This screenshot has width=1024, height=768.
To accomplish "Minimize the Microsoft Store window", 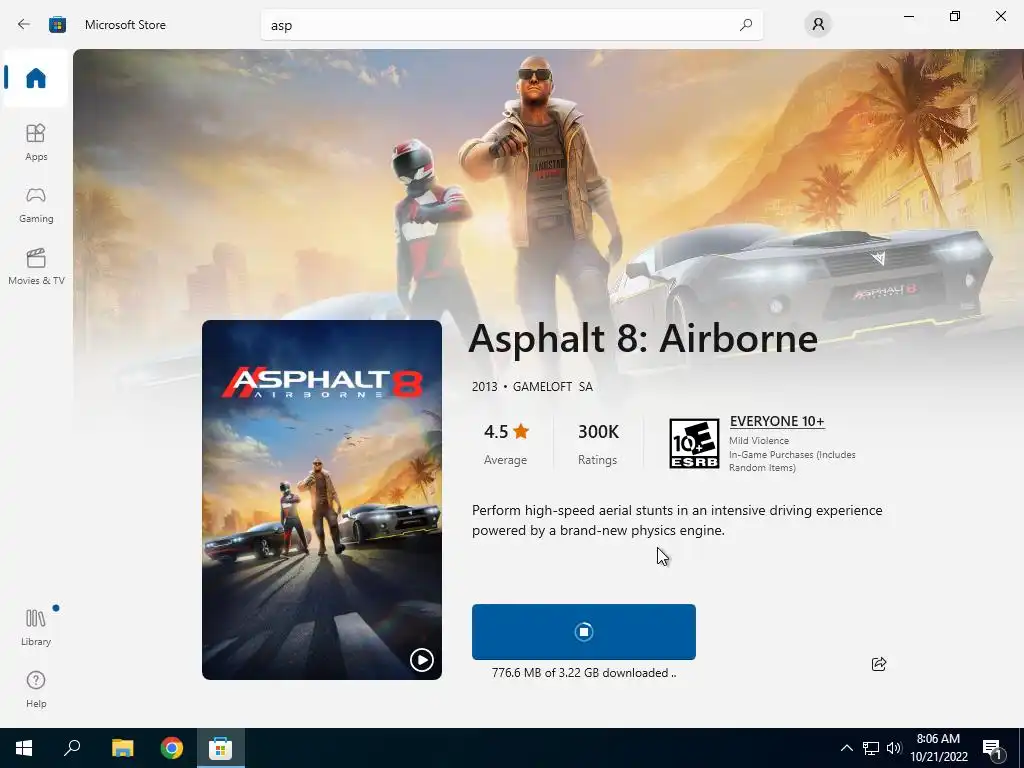I will [908, 16].
